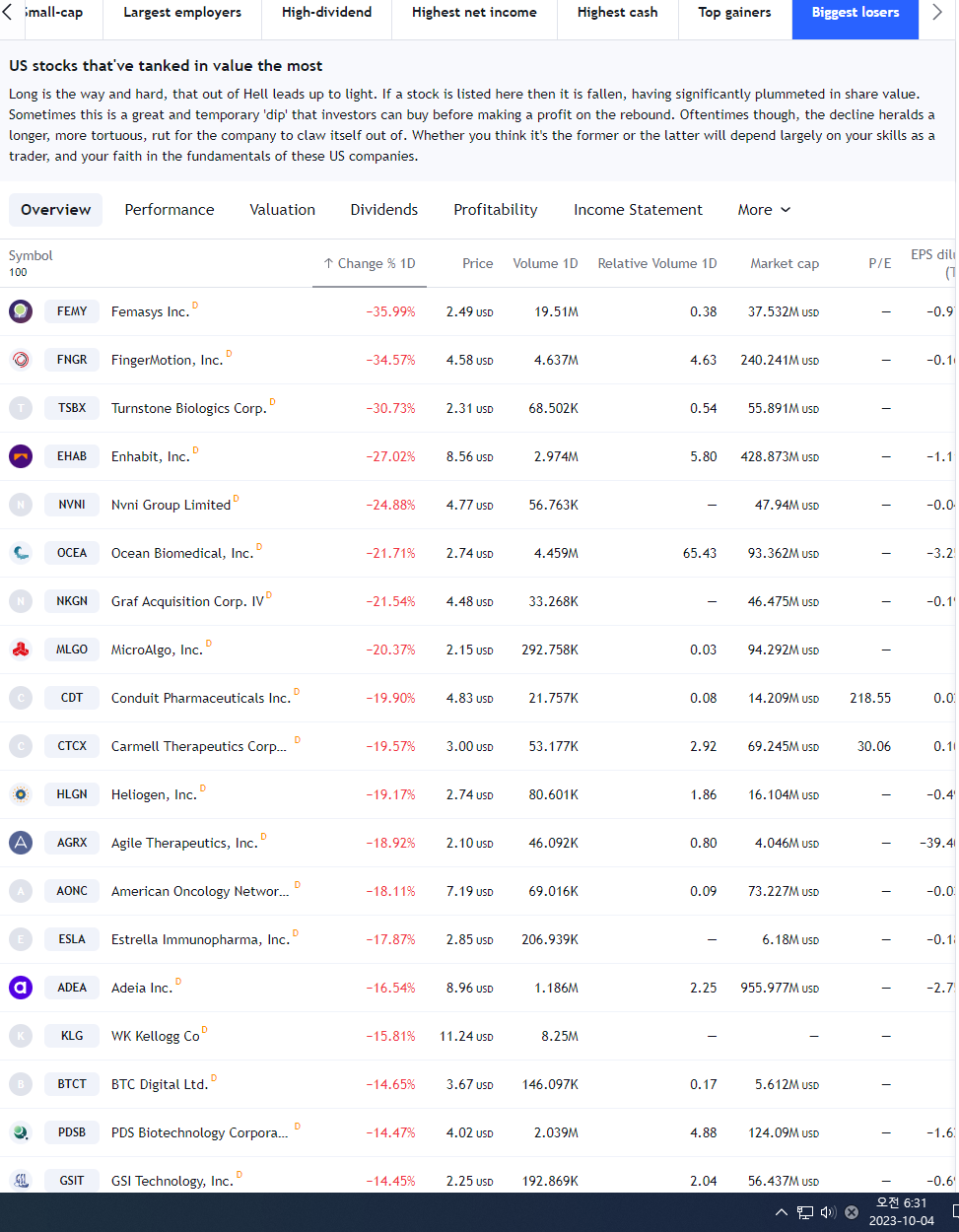Screen dimensions: 959x1232
Task: Open the Largest employers tab
Action: 182,13
